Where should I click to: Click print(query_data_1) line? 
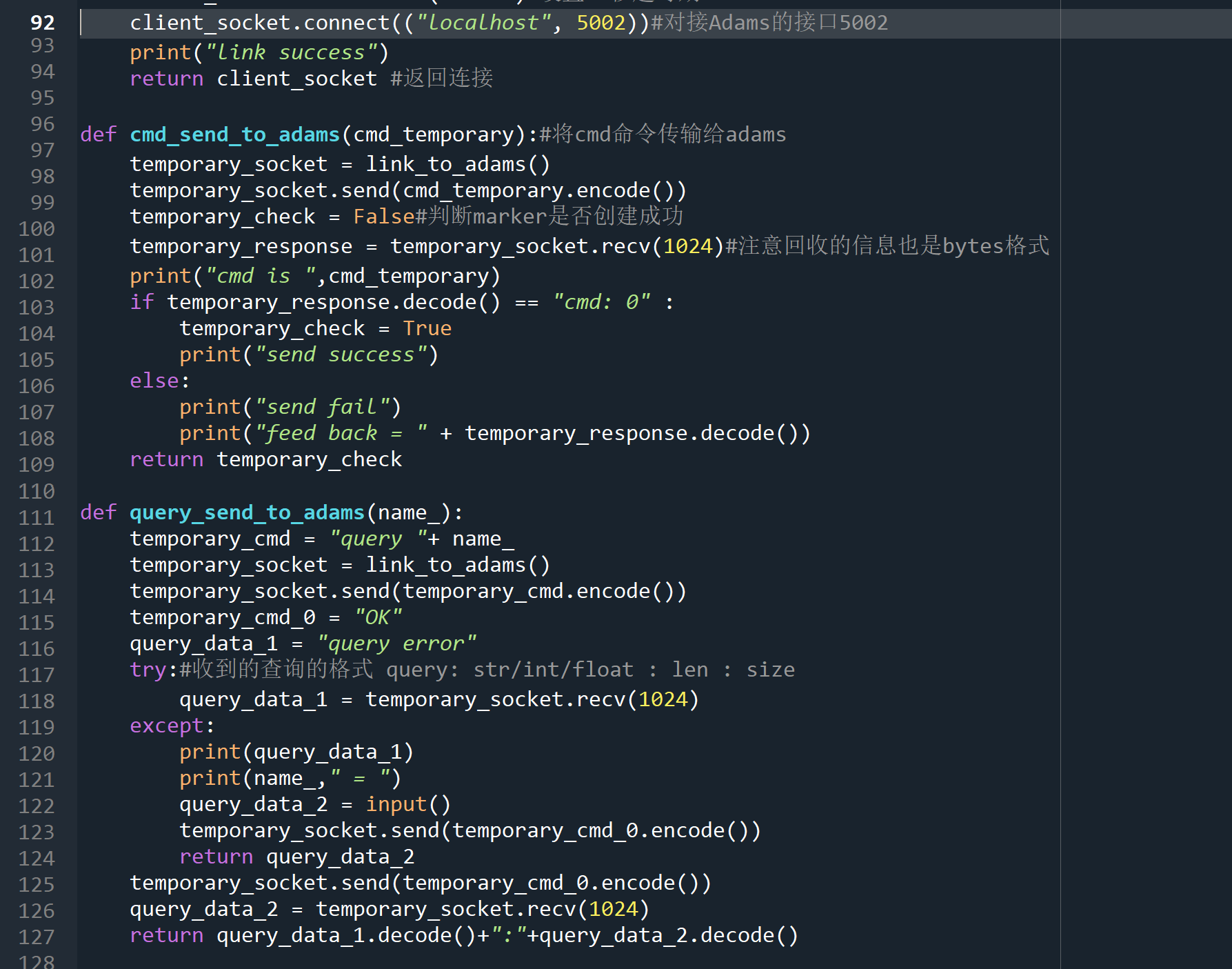[296, 752]
